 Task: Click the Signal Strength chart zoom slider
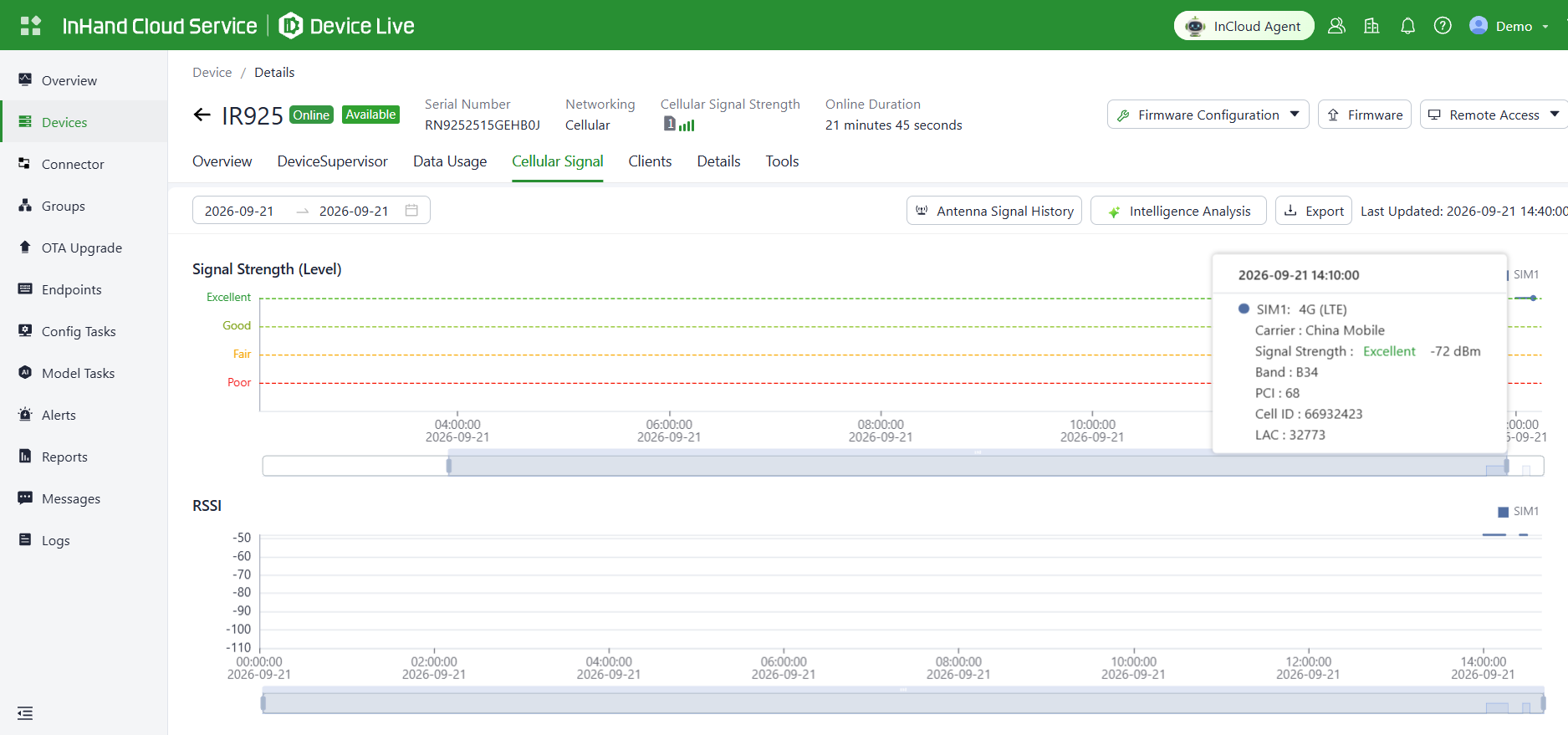(x=903, y=466)
